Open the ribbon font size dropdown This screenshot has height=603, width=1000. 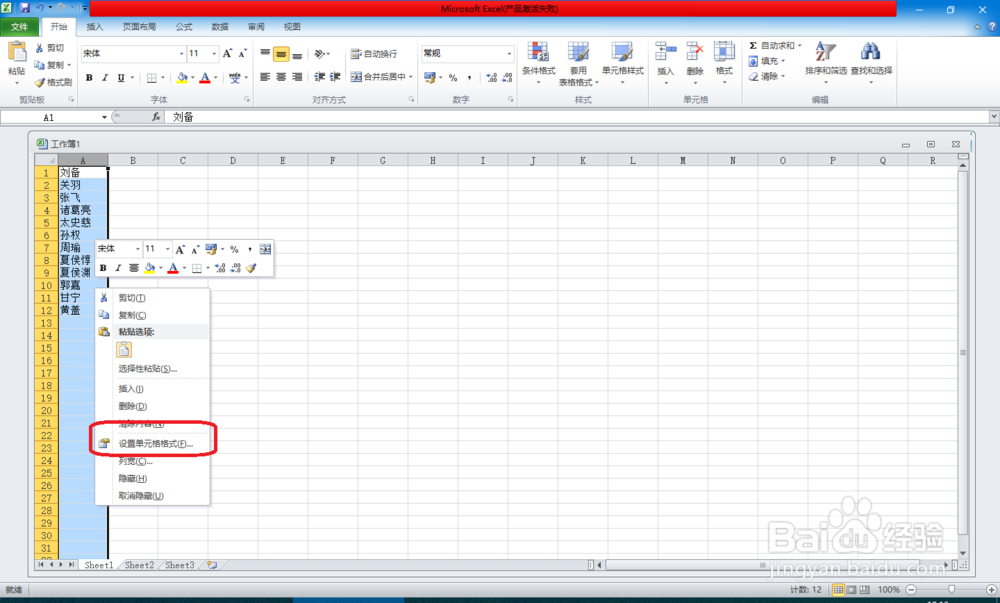coord(214,54)
